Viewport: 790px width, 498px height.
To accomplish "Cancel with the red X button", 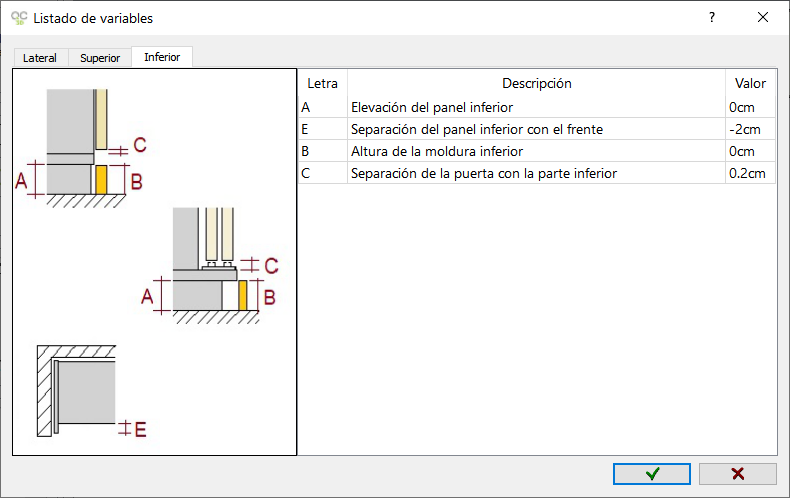I will point(738,474).
